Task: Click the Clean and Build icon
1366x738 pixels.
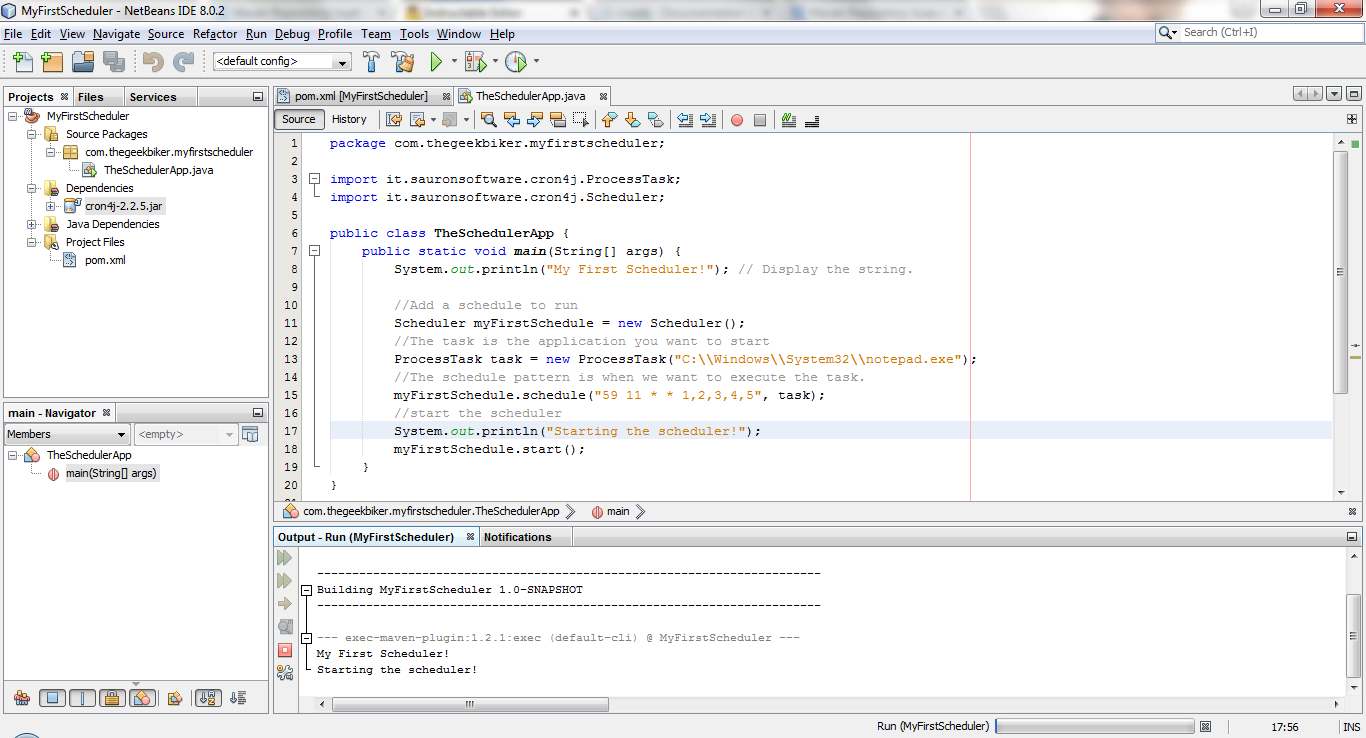Action: [403, 62]
